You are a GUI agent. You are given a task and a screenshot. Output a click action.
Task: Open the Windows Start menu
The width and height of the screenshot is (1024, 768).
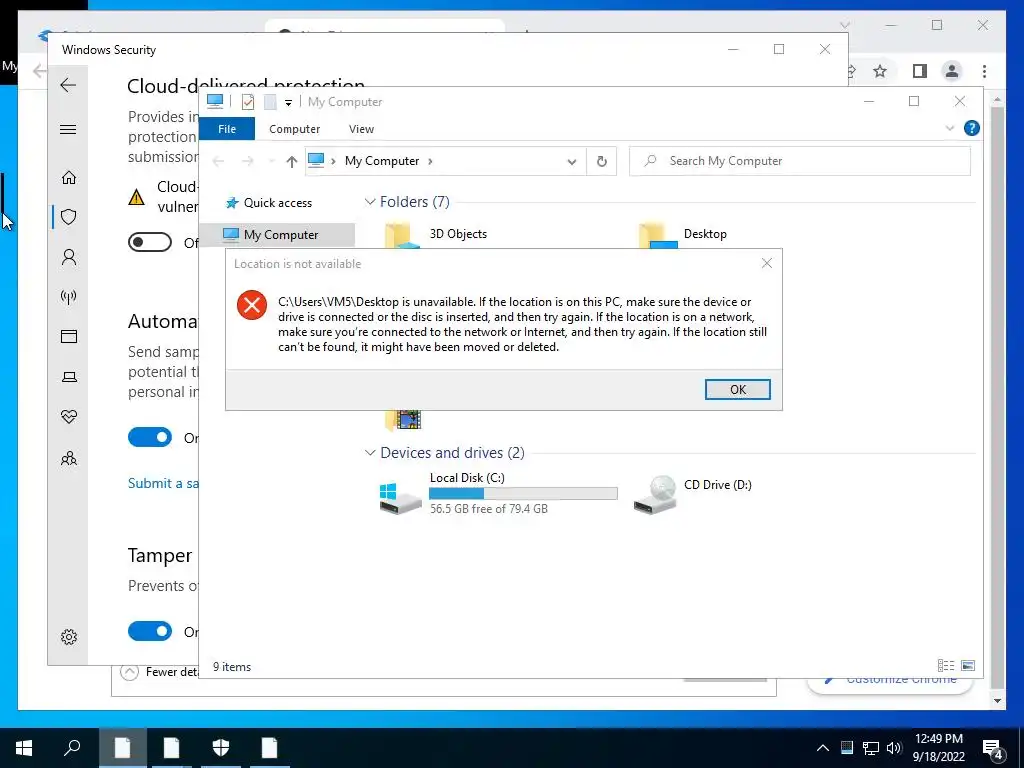24,748
